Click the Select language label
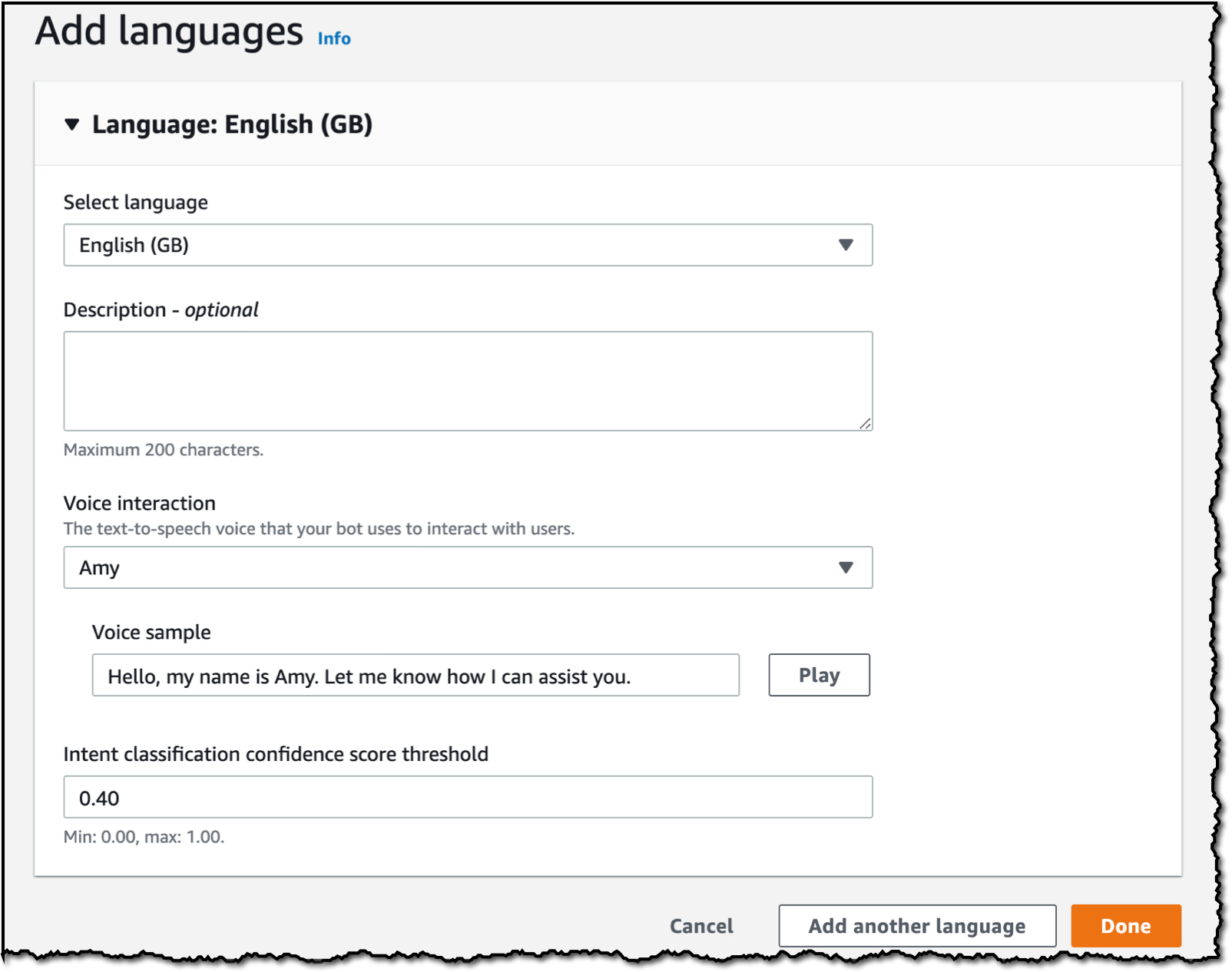This screenshot has height=972, width=1232. tap(136, 203)
